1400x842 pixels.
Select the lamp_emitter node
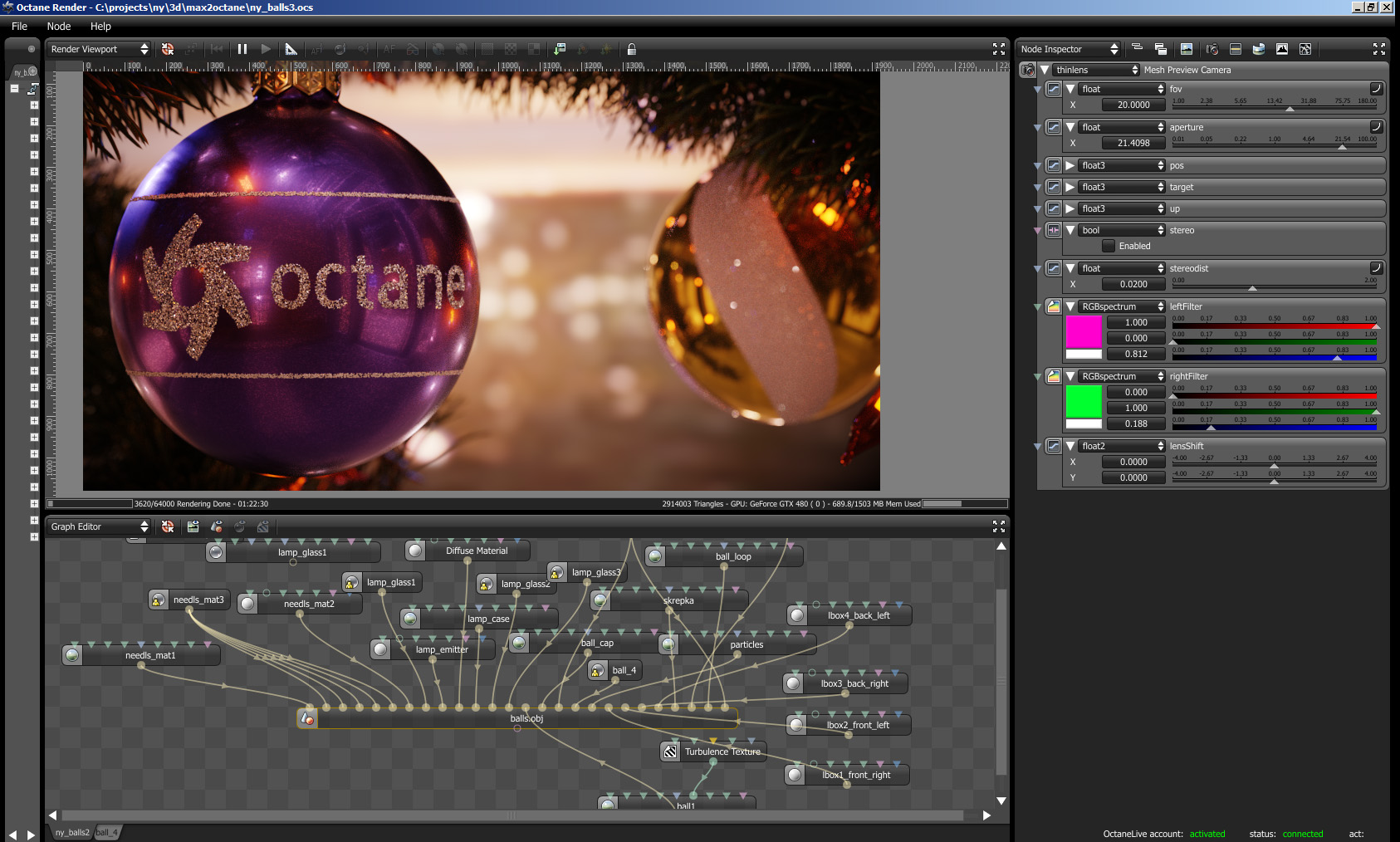pos(433,649)
